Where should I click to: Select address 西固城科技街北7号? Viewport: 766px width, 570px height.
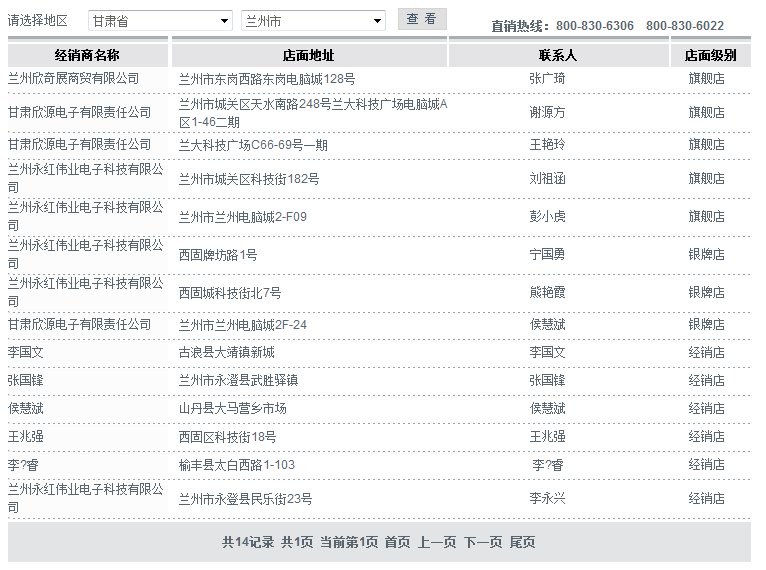[230, 293]
